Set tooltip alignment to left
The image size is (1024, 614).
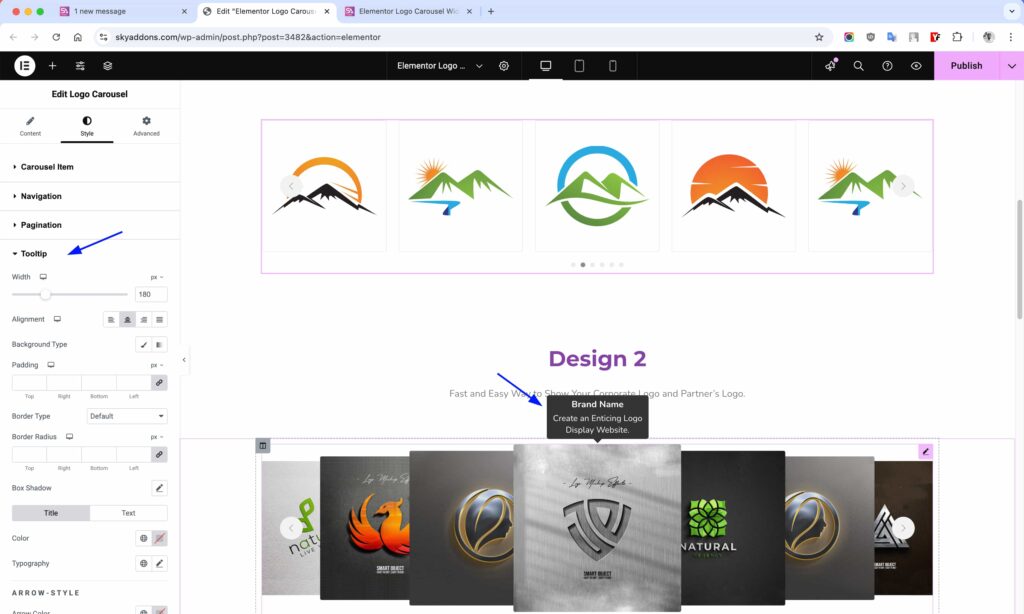111,319
